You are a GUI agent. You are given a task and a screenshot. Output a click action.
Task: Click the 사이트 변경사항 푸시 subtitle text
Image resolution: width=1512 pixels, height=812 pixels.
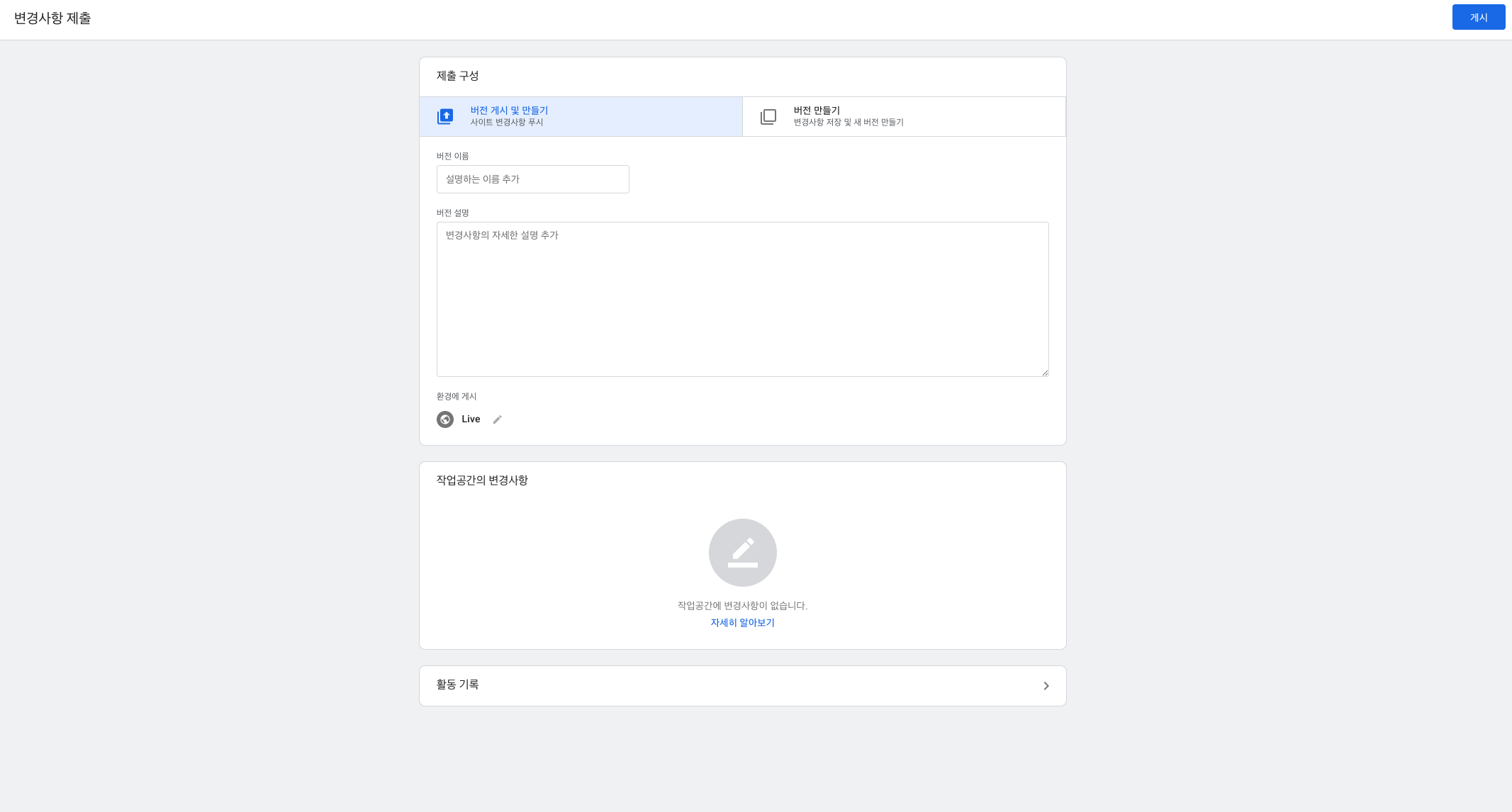(x=507, y=123)
